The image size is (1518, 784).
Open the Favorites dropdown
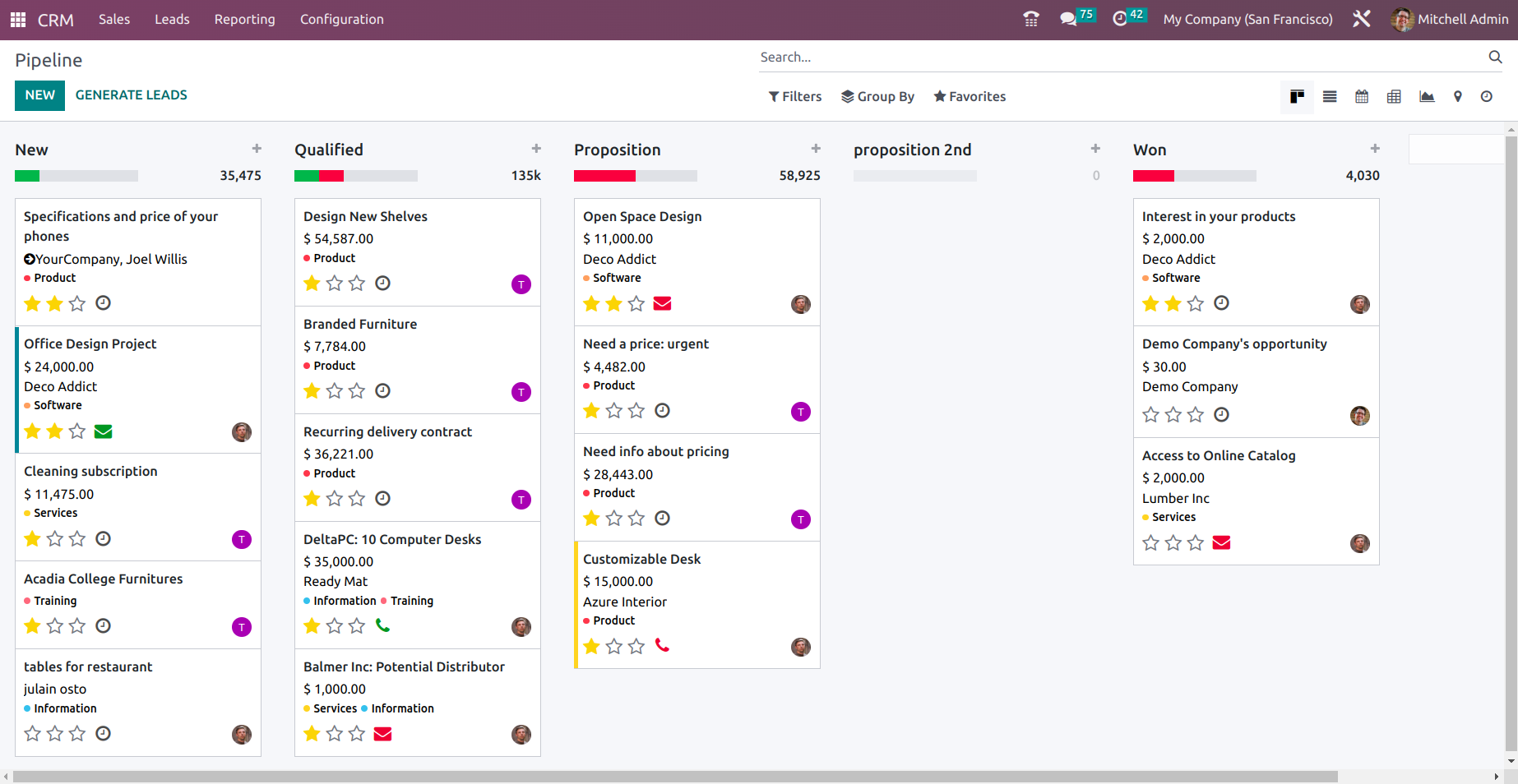[x=970, y=96]
